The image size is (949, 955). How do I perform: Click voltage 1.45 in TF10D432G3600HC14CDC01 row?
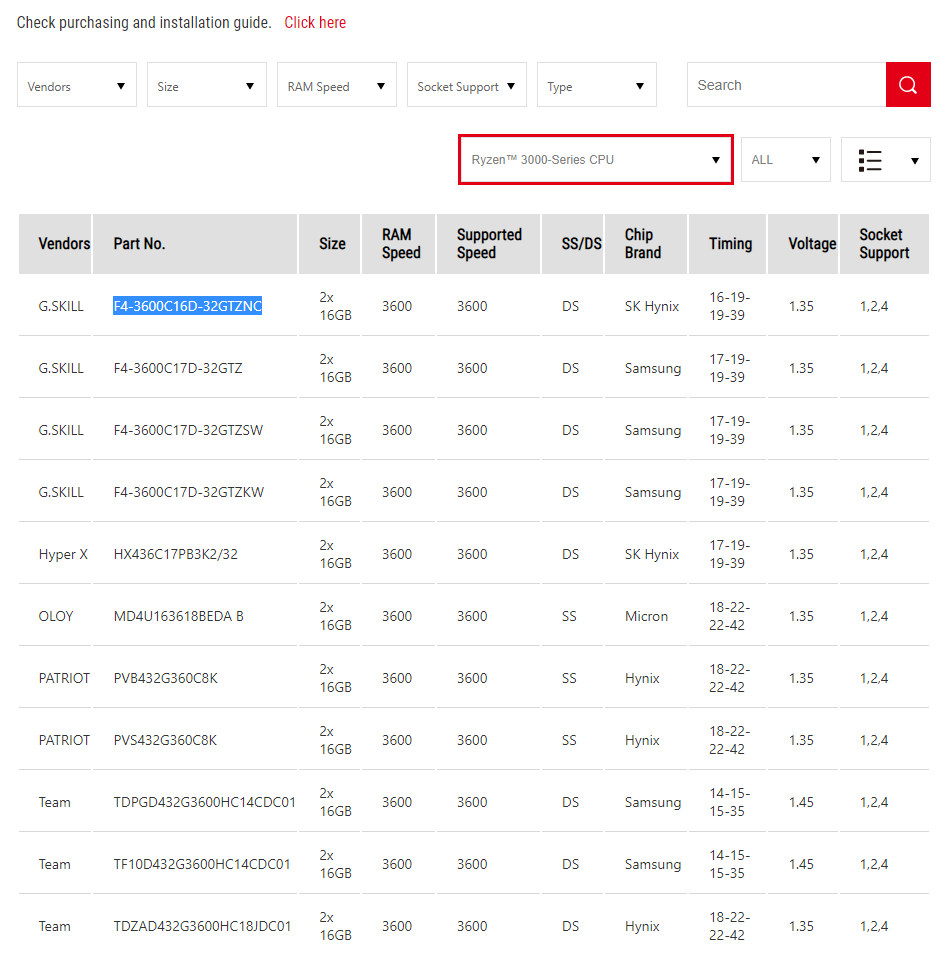[x=801, y=864]
